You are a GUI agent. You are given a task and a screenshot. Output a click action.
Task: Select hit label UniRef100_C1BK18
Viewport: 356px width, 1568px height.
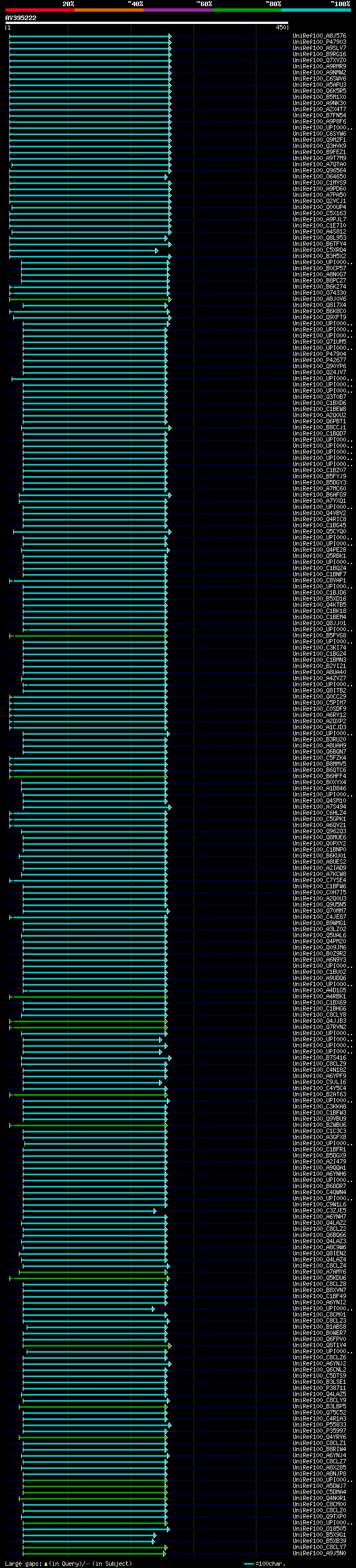[319, 611]
